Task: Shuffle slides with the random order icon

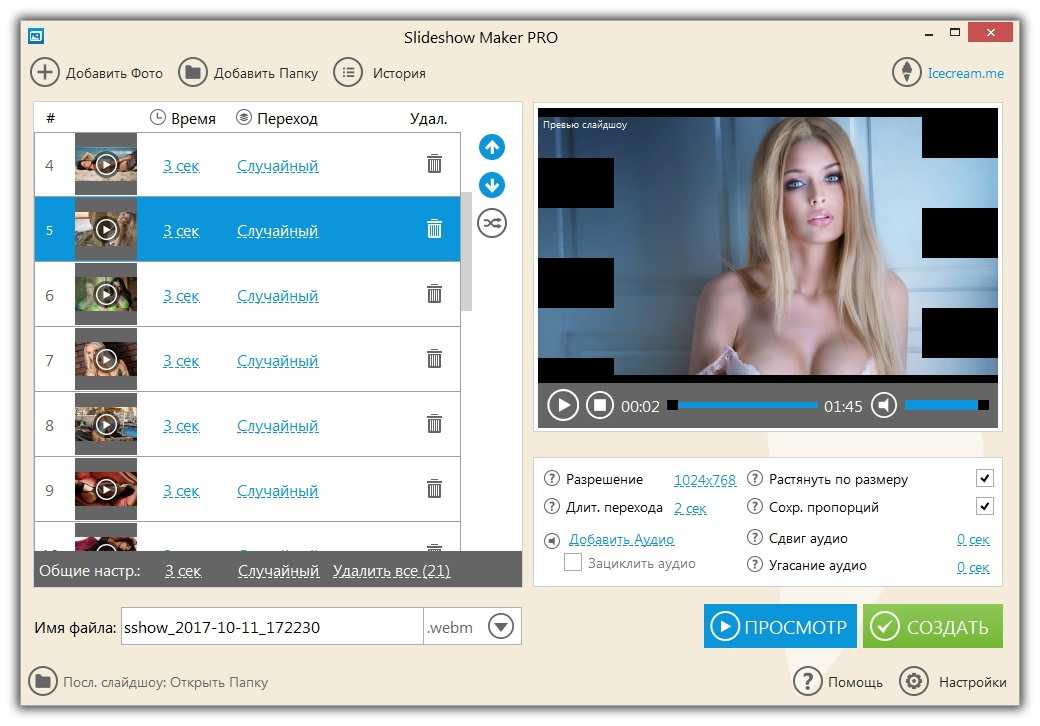Action: pos(491,223)
